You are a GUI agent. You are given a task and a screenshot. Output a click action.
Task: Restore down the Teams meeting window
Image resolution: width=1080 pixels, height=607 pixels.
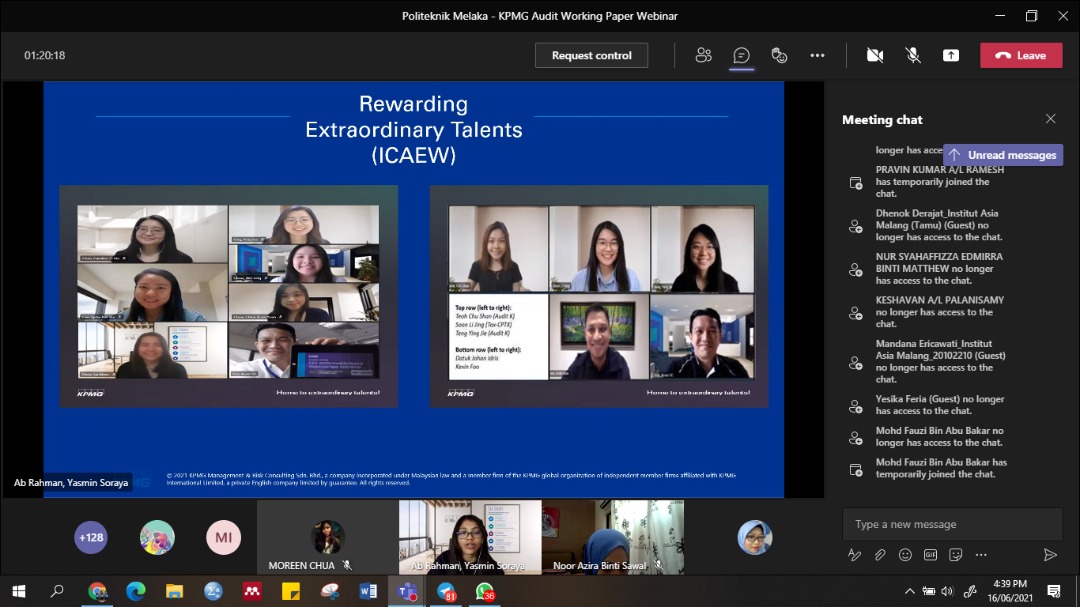point(1031,15)
